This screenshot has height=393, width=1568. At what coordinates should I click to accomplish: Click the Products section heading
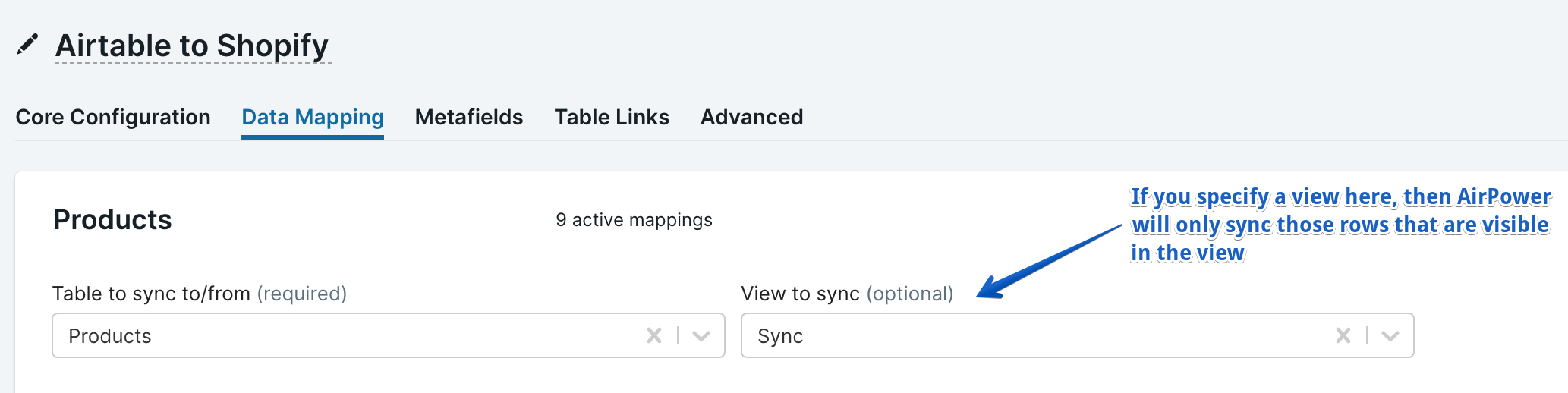pyautogui.click(x=112, y=220)
